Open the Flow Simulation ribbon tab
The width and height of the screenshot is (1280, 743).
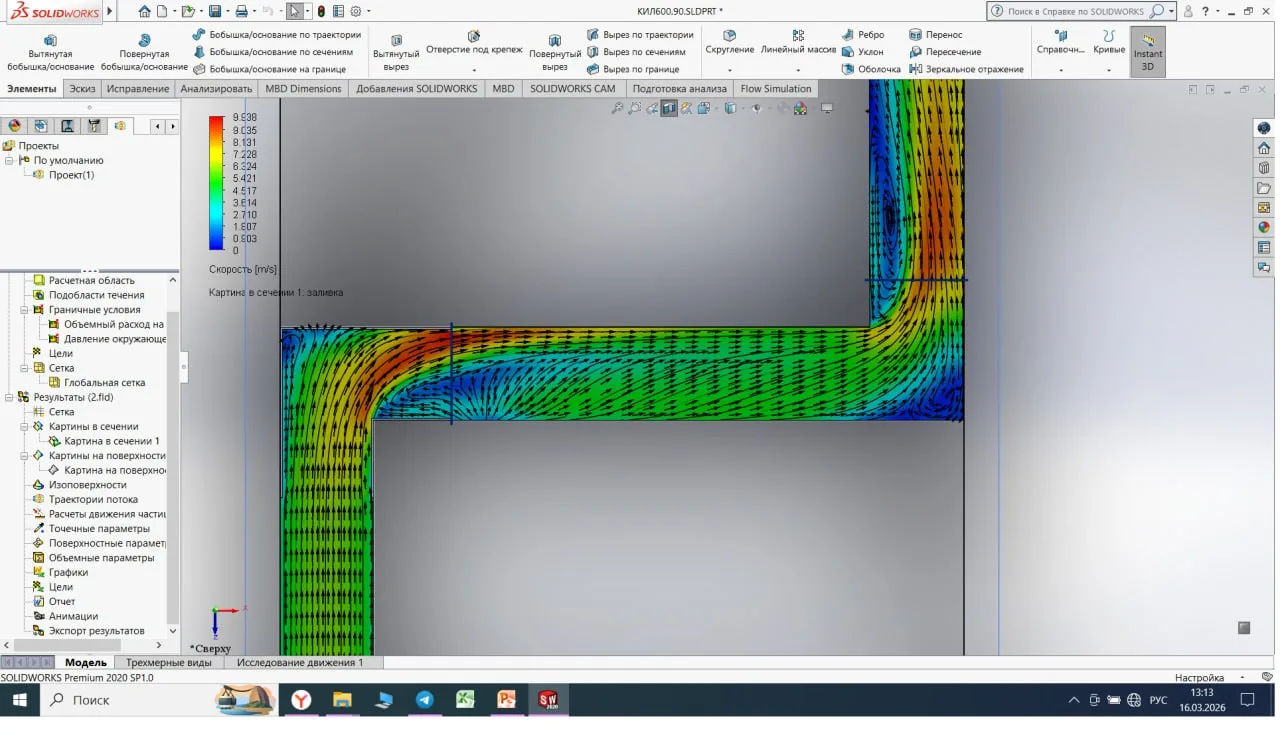(x=775, y=88)
